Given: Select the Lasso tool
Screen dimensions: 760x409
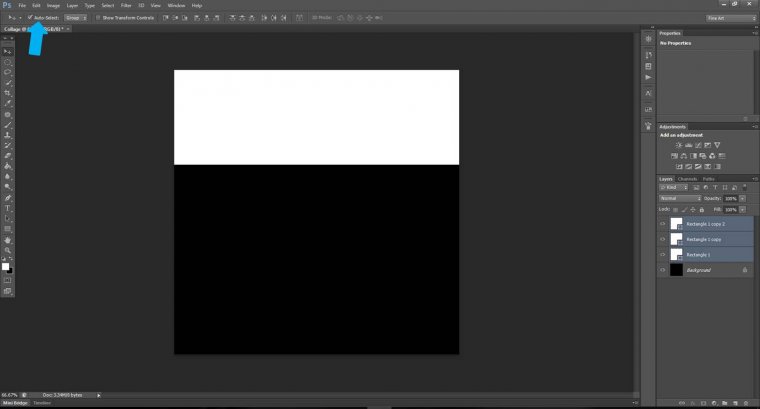Looking at the screenshot, I should coord(7,72).
